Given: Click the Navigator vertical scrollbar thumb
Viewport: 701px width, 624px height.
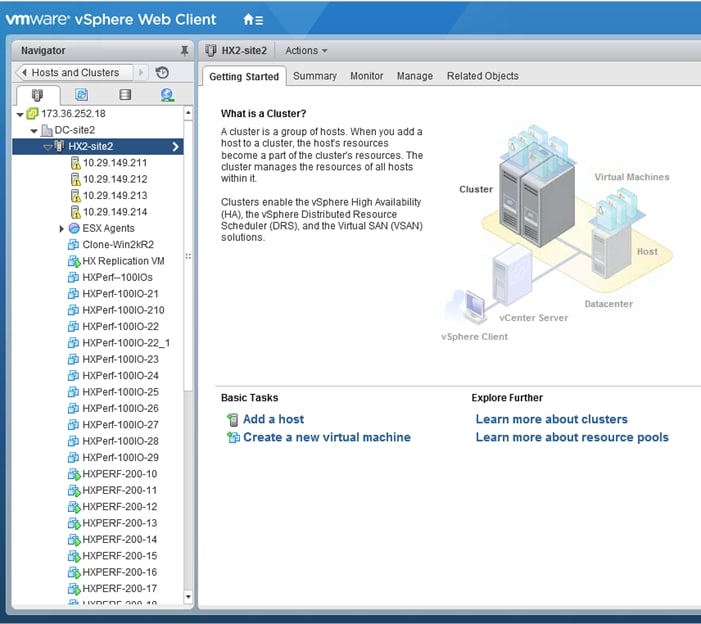Looking at the screenshot, I should pos(188,256).
